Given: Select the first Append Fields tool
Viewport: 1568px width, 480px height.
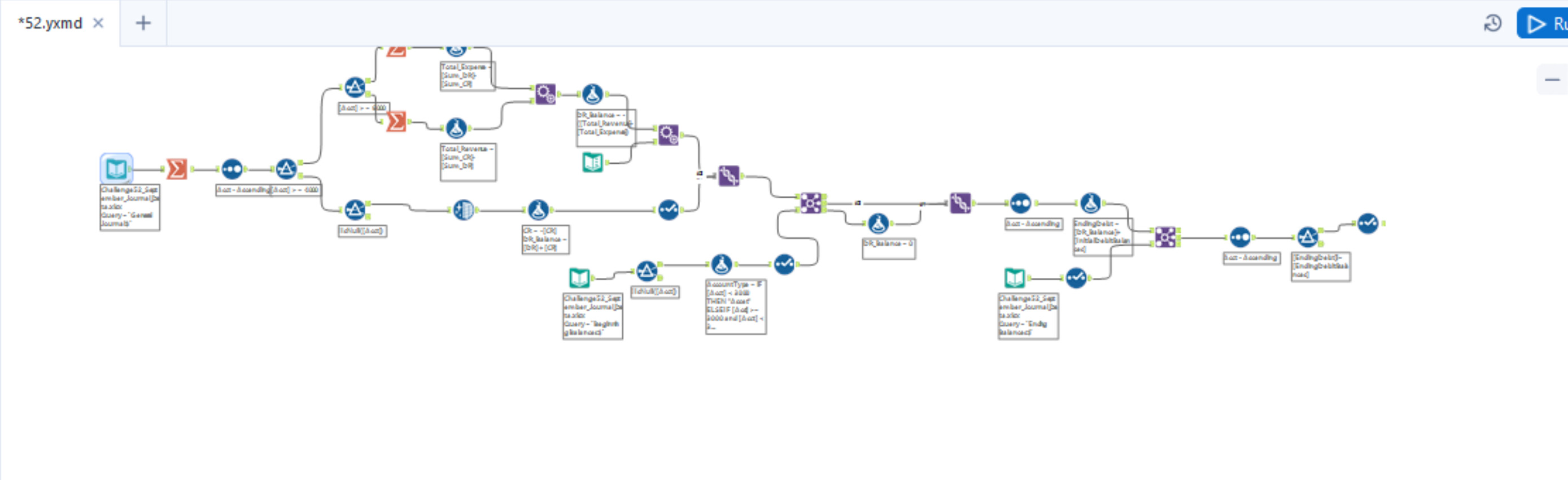Looking at the screenshot, I should coord(545,94).
